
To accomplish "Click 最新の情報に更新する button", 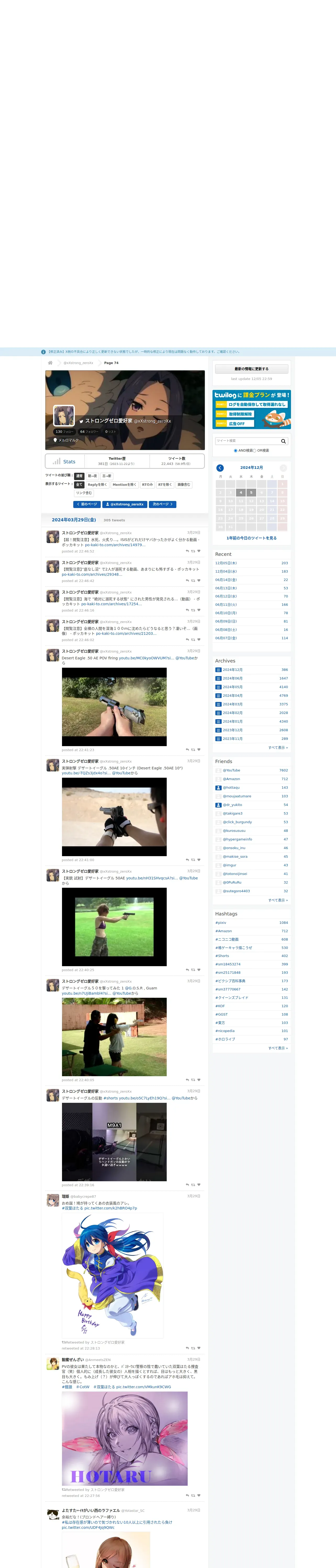I will coord(251,369).
